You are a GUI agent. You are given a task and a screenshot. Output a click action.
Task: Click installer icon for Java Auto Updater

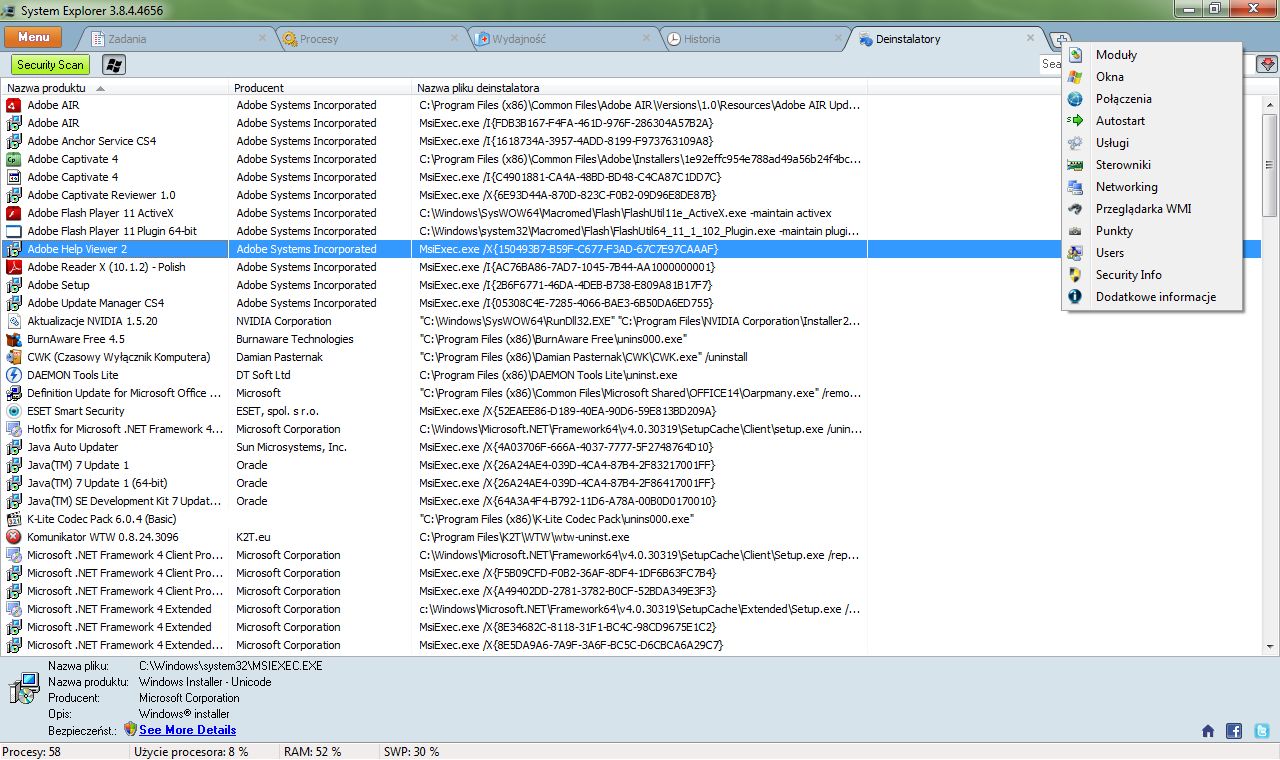[x=14, y=447]
